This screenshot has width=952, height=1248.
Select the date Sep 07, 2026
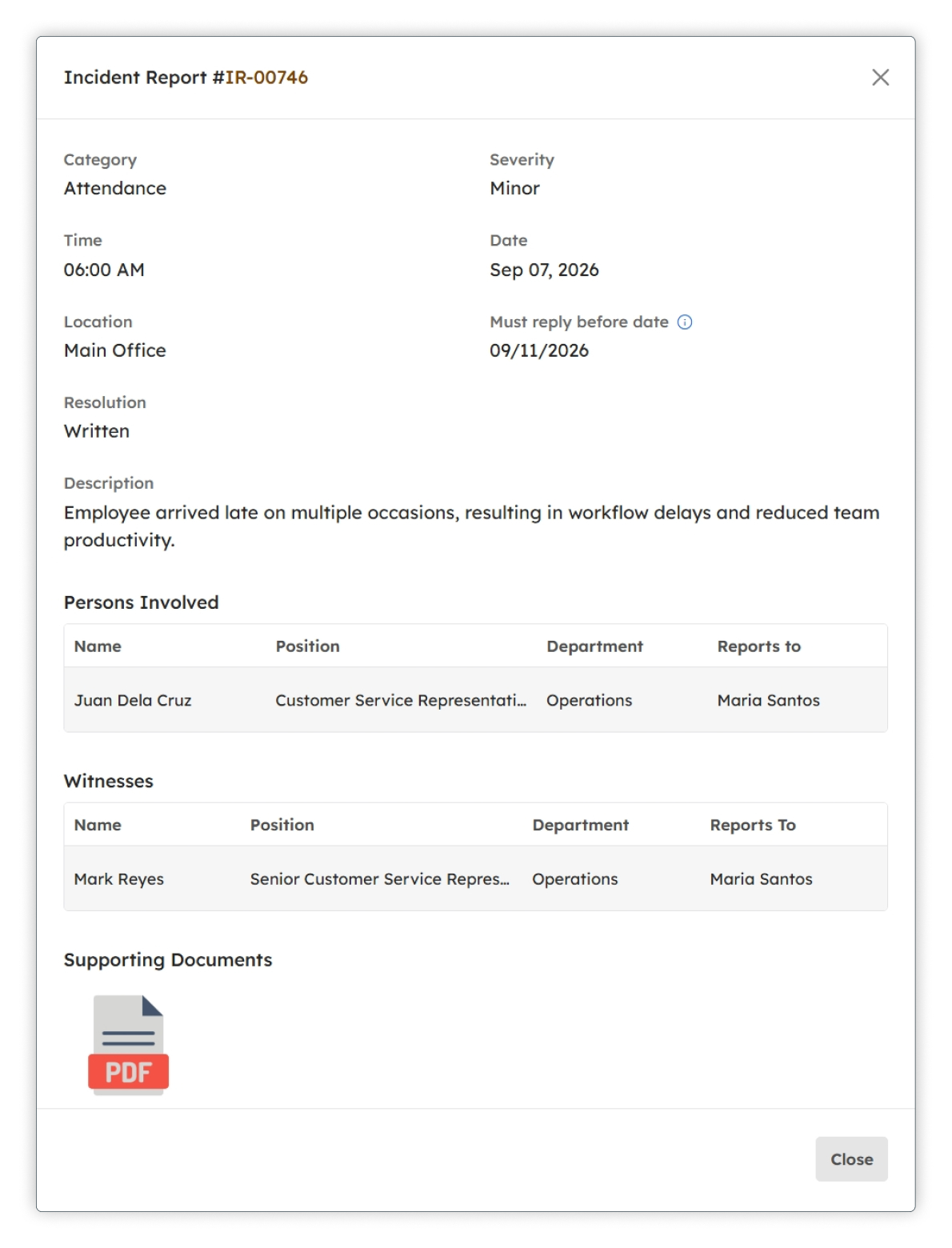[544, 270]
